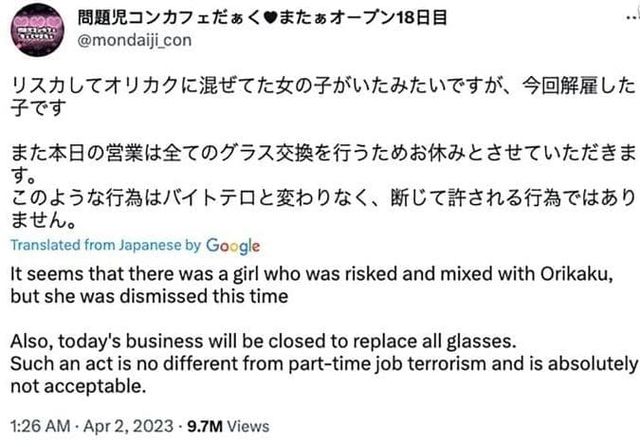Click the Japanese line starting また本日の営業
640x447 pixels.
[320, 152]
